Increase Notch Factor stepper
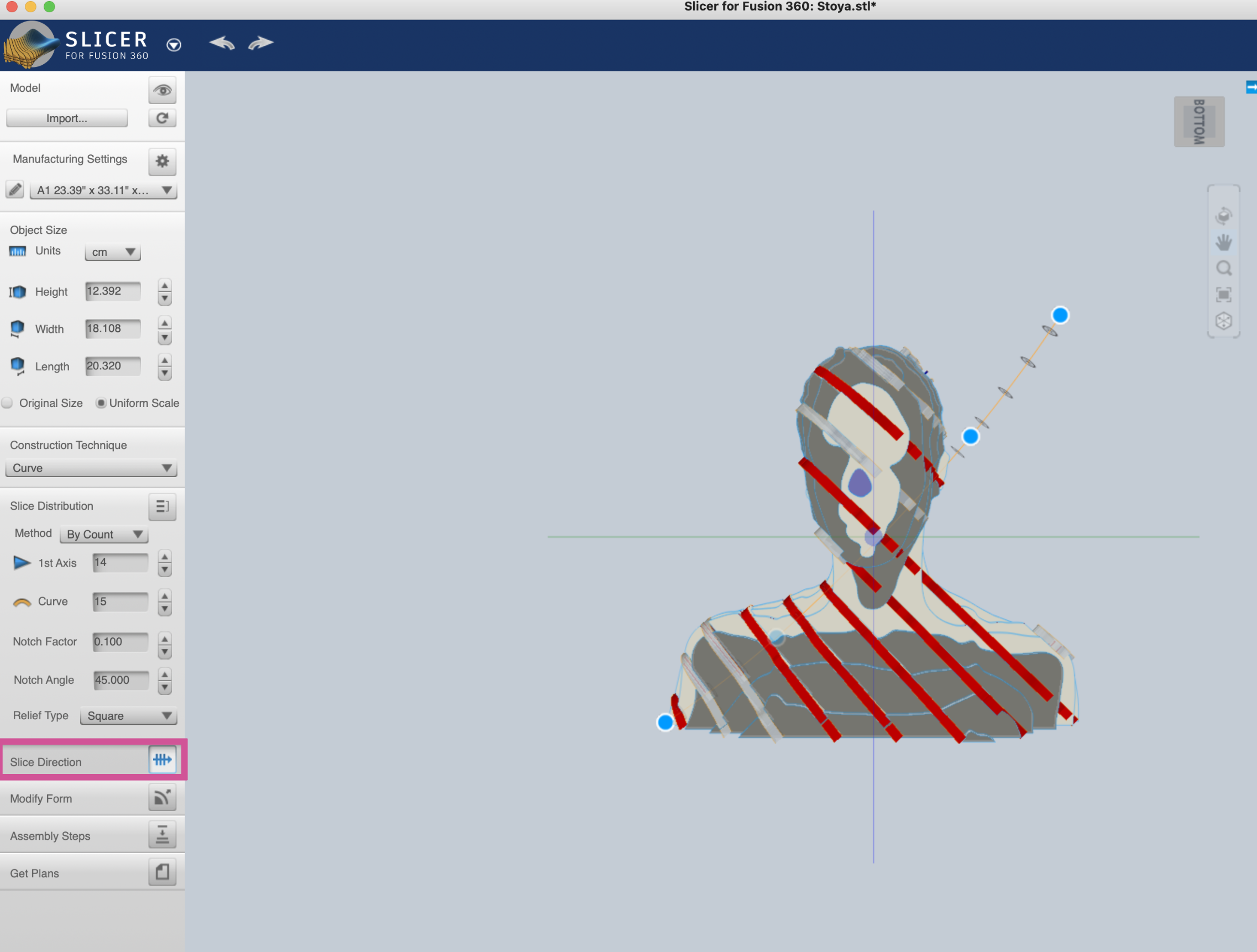1257x952 pixels. 165,639
